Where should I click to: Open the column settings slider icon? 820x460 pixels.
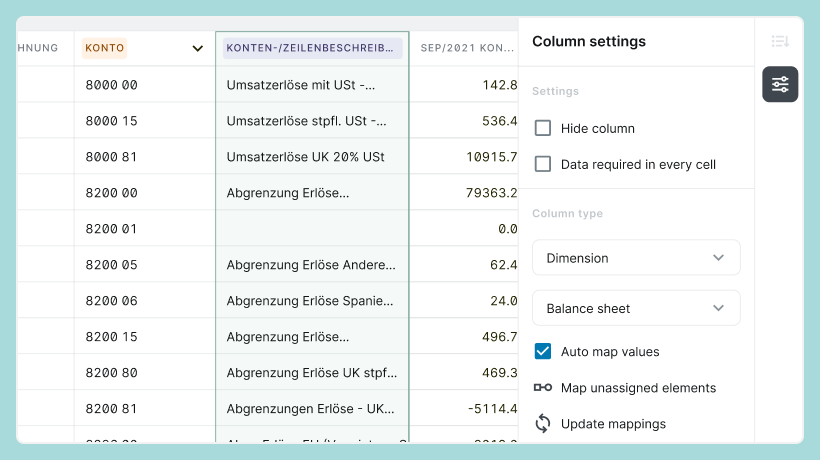tap(780, 84)
